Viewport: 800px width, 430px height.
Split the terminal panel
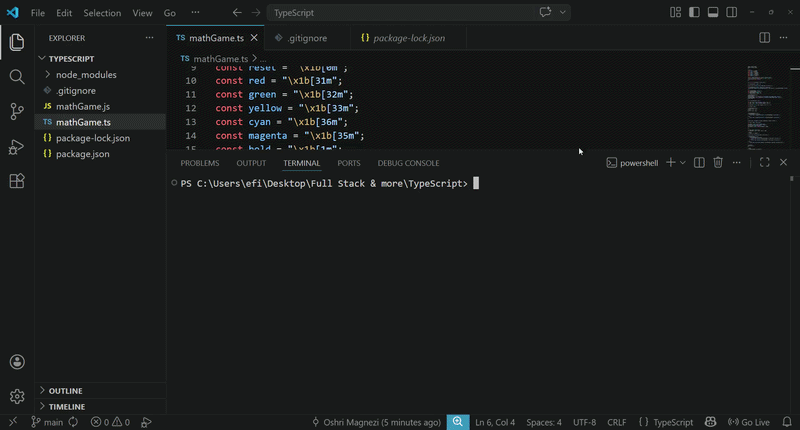point(699,163)
